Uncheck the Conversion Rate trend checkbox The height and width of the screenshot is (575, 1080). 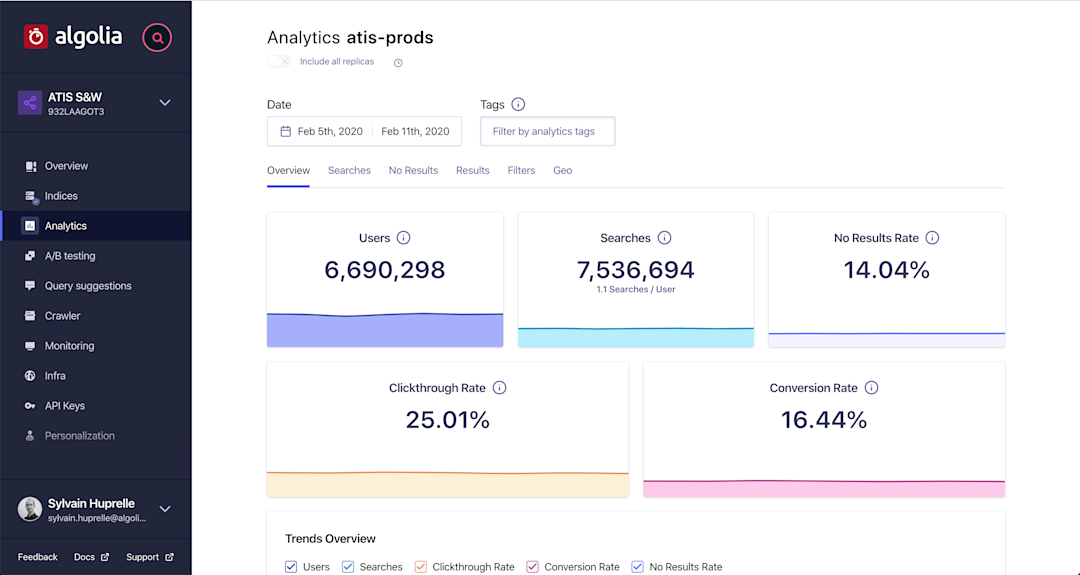tap(532, 567)
